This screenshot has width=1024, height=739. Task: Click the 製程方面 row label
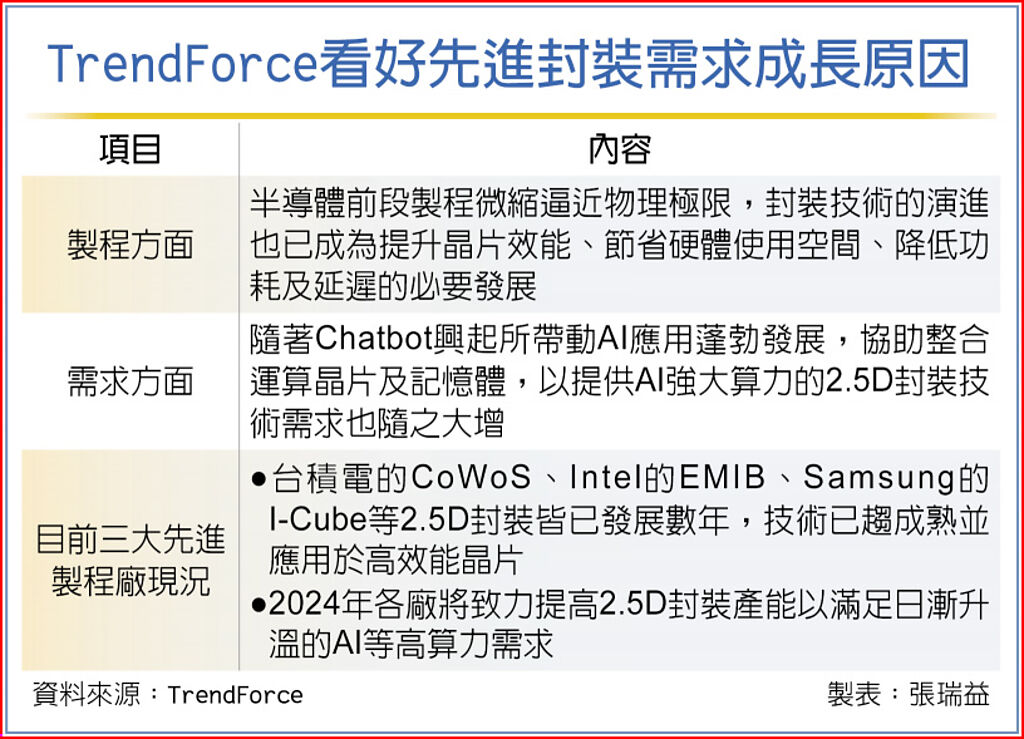tap(130, 245)
